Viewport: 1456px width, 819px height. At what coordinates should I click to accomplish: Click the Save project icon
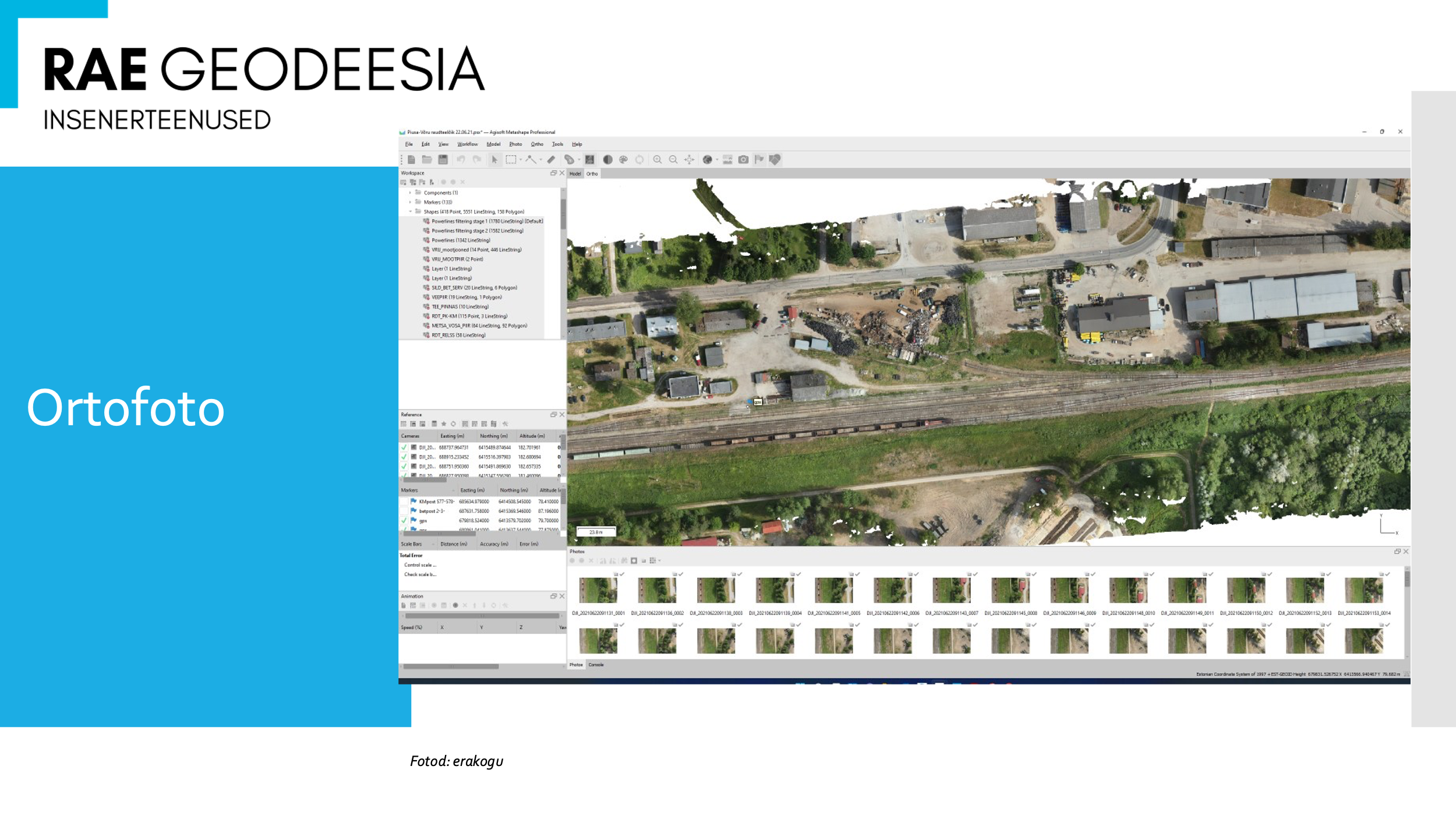point(443,160)
